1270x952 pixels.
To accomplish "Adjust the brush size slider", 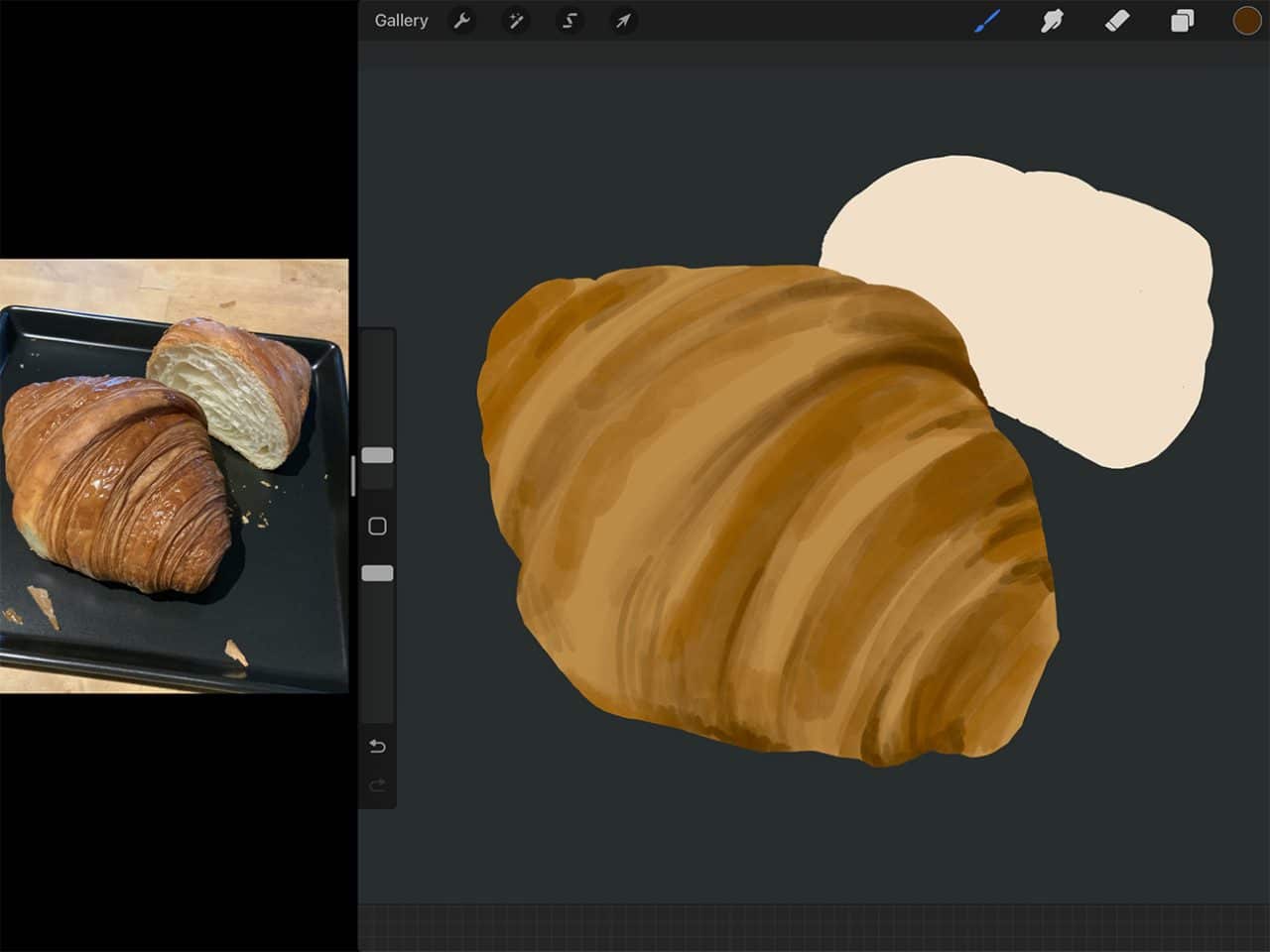I will point(376,455).
